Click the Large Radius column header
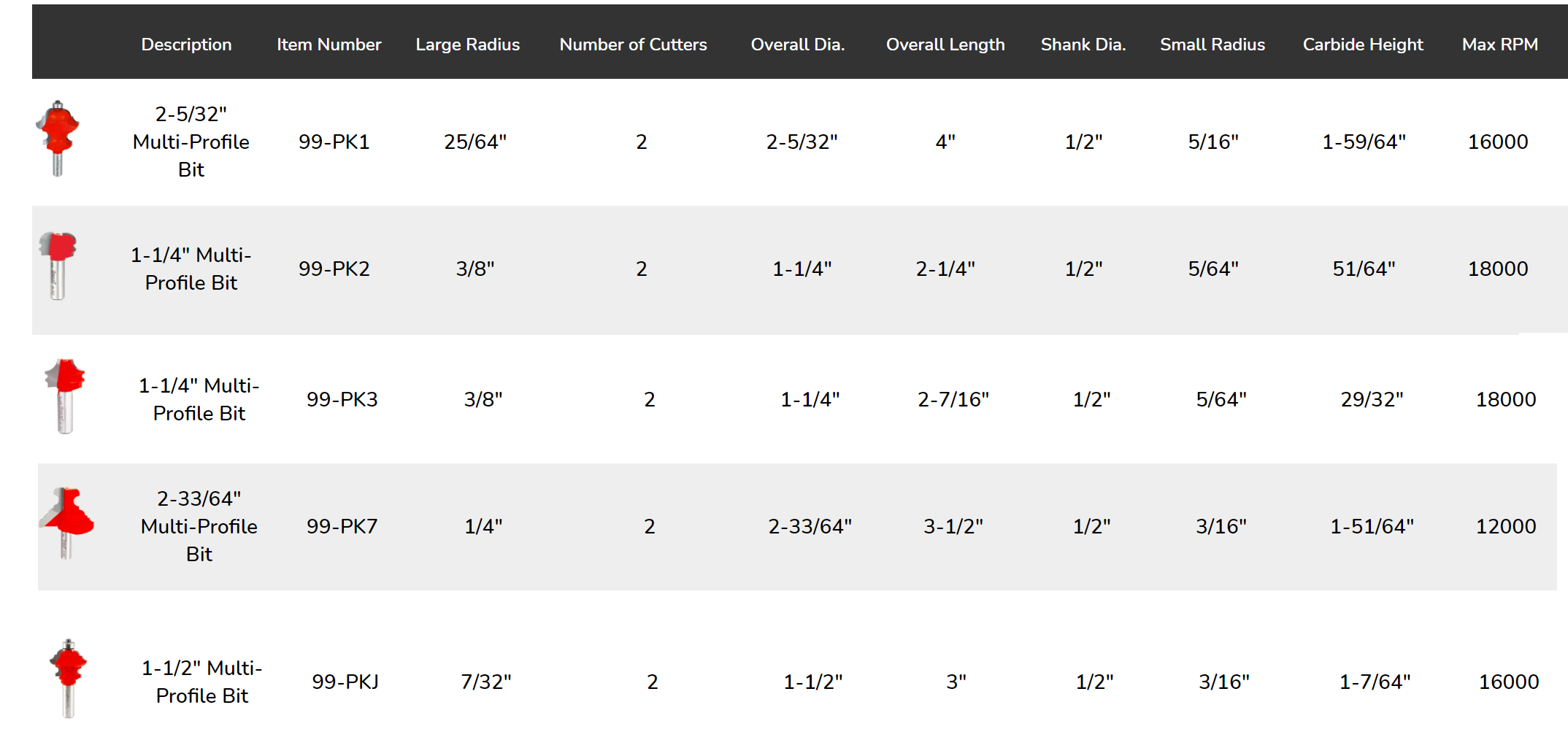Screen dimensions: 1568x740 [467, 45]
